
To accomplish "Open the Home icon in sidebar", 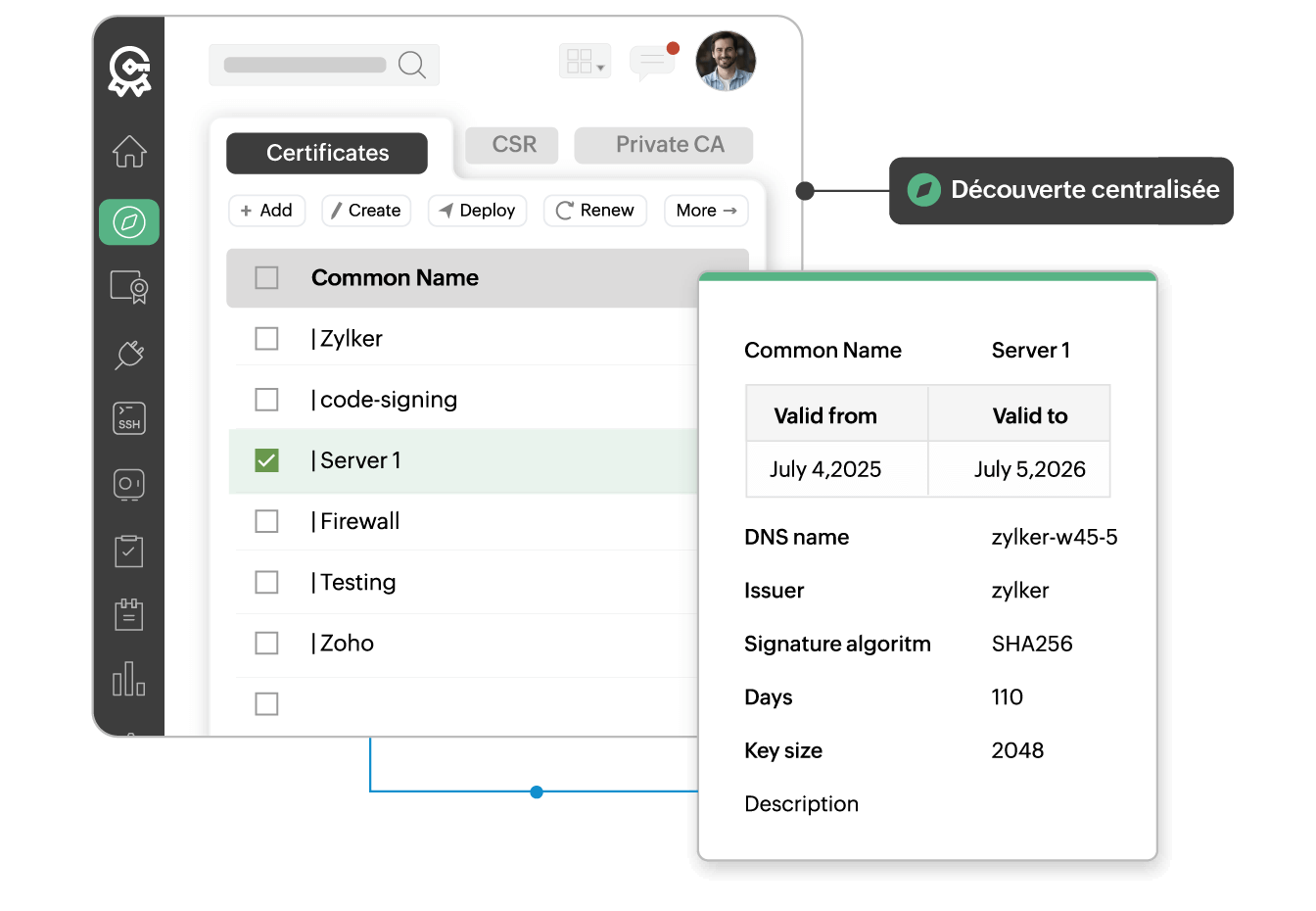I will (129, 152).
